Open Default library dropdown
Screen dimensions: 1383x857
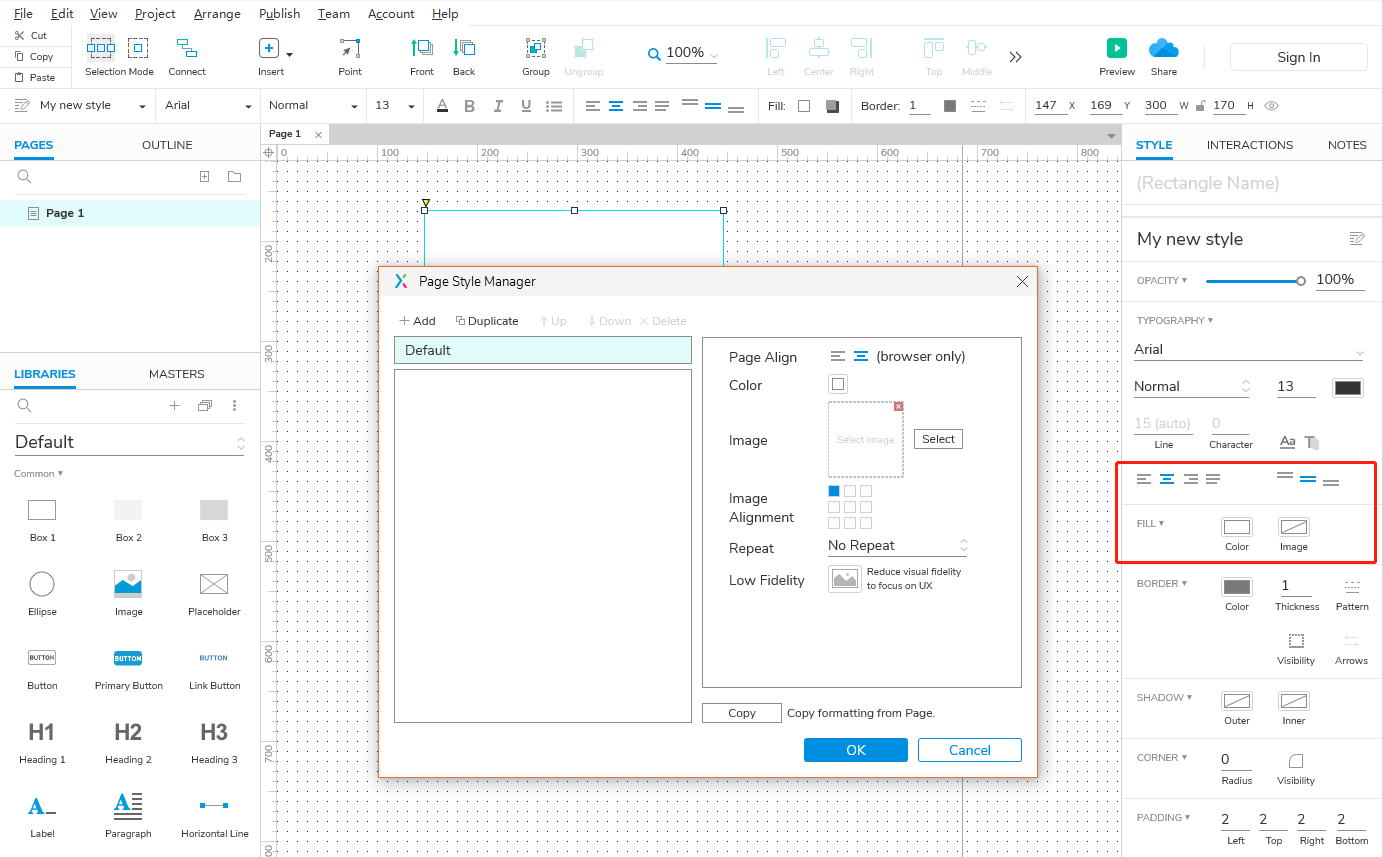click(130, 442)
